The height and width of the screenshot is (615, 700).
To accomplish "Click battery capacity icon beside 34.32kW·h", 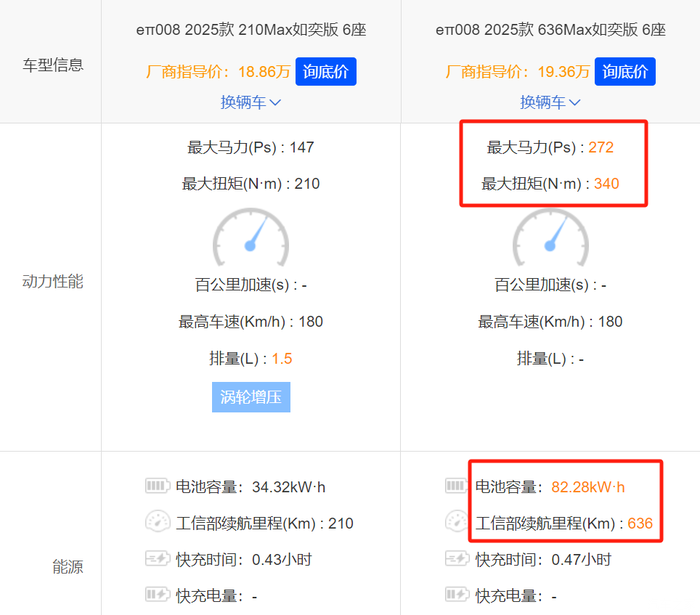I will [158, 487].
